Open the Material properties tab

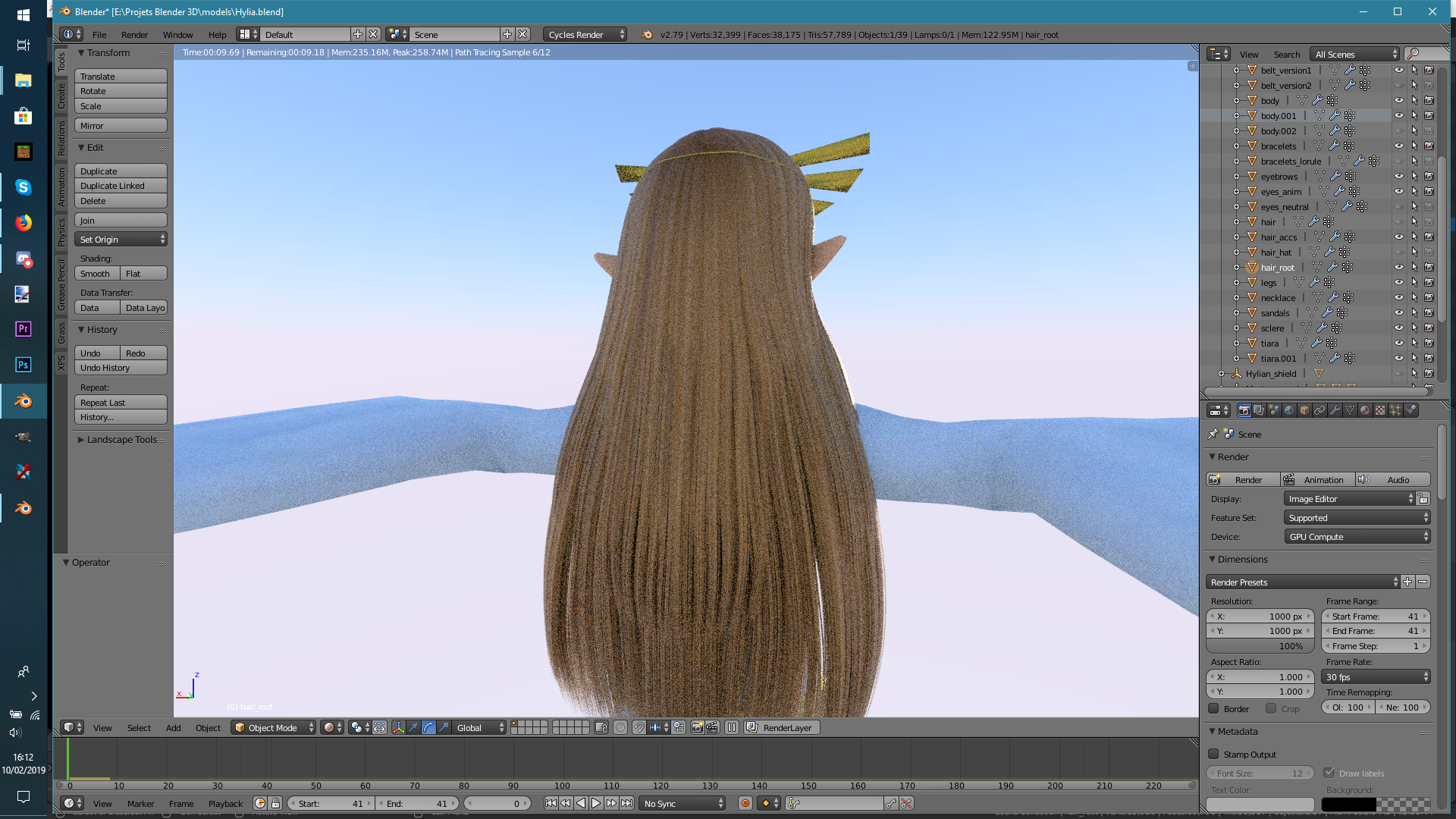tap(1365, 410)
